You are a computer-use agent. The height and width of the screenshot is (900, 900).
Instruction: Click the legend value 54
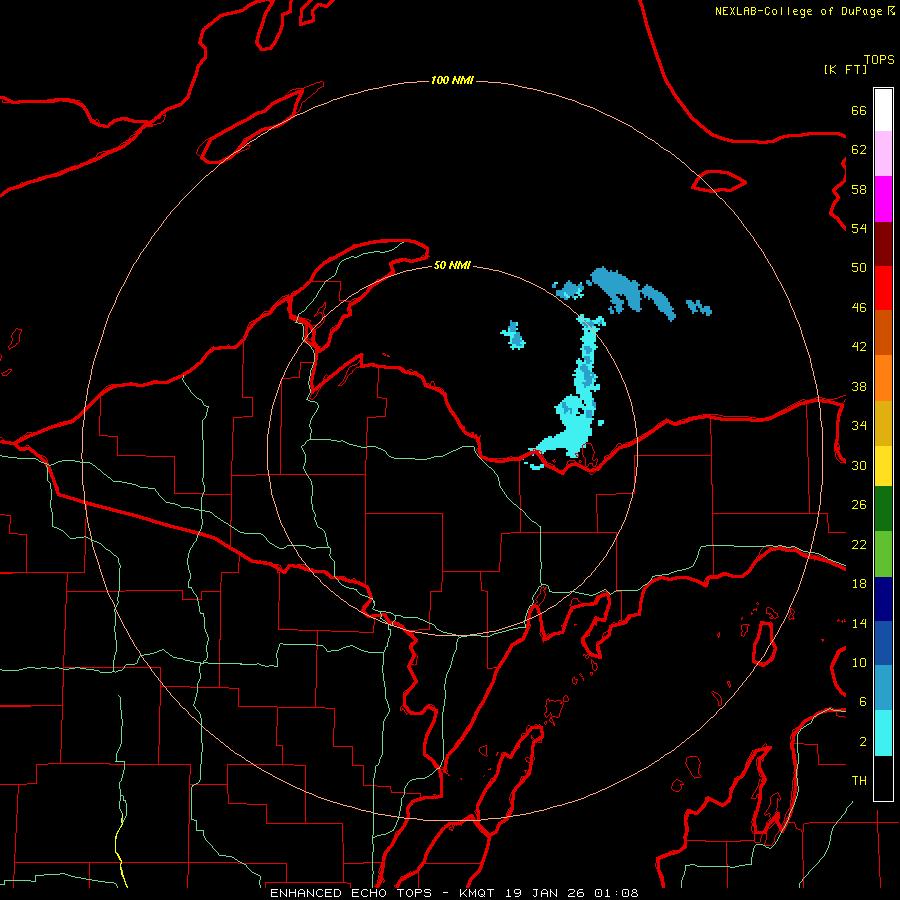point(859,228)
